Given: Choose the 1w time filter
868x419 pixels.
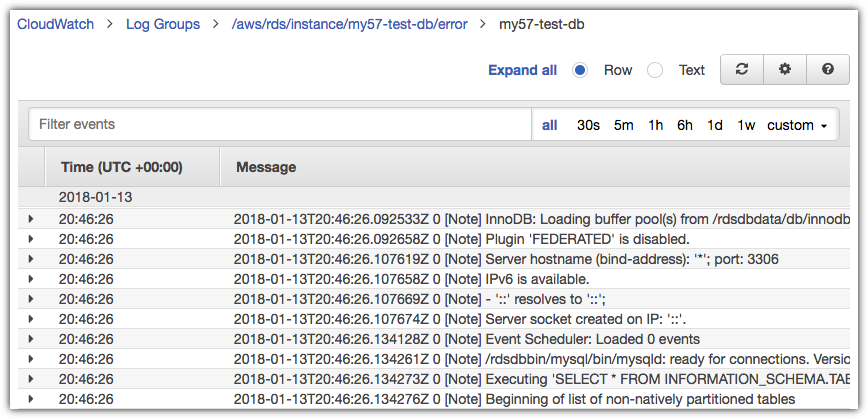Looking at the screenshot, I should [x=746, y=126].
